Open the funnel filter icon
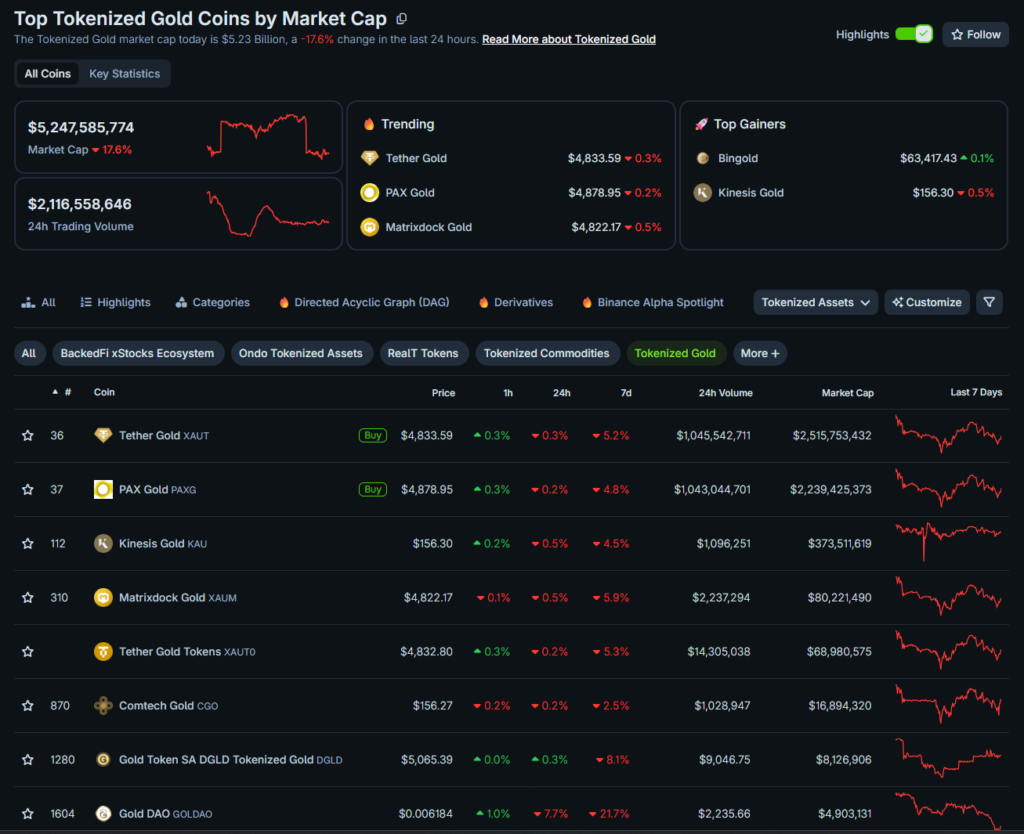This screenshot has height=834, width=1024. [x=989, y=302]
